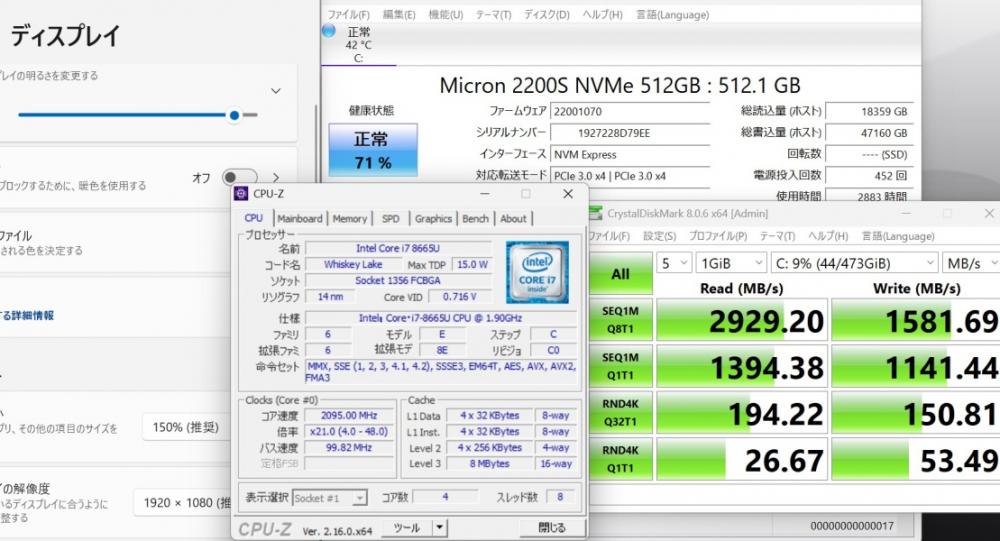Click the firmware field showing 22001070
The width and height of the screenshot is (1000, 541).
[x=629, y=111]
